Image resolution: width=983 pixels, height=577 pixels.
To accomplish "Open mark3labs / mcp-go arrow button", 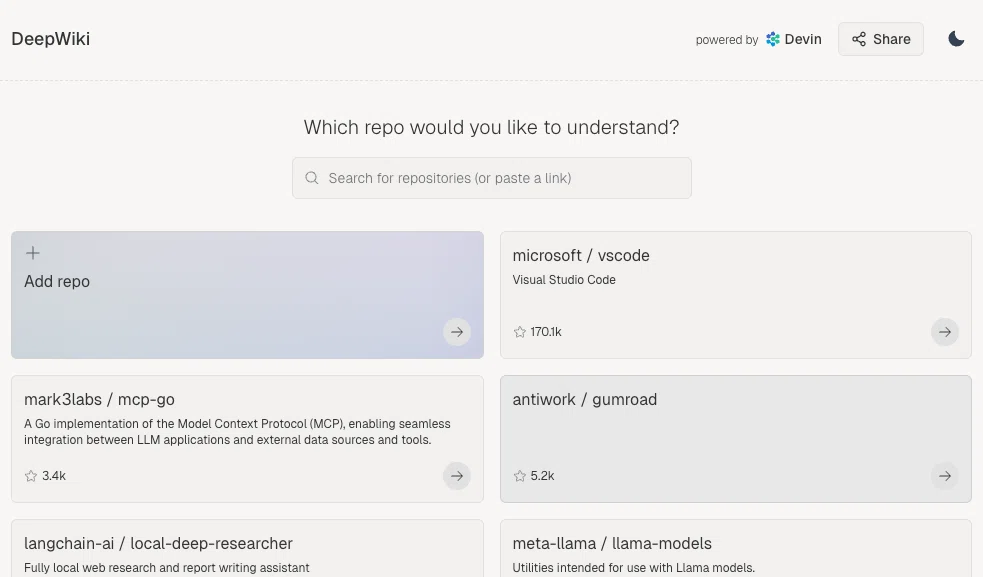I will [x=456, y=476].
